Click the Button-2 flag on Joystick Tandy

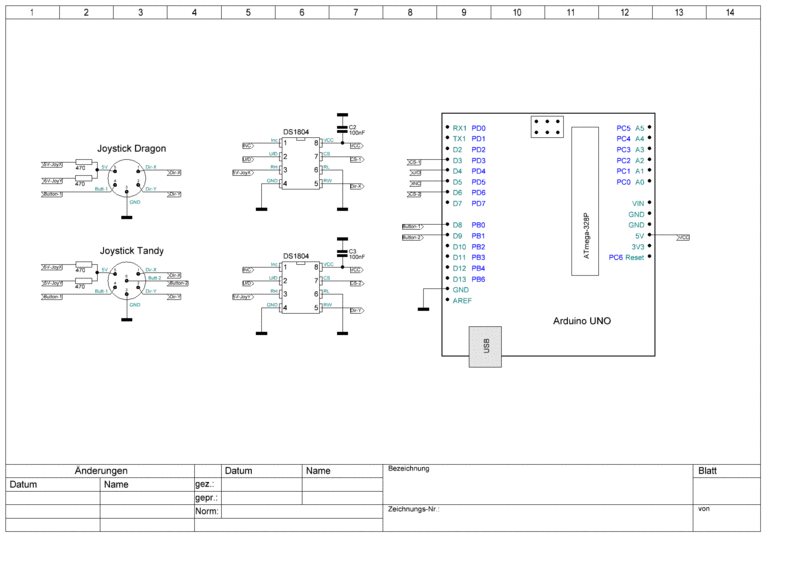point(178,283)
